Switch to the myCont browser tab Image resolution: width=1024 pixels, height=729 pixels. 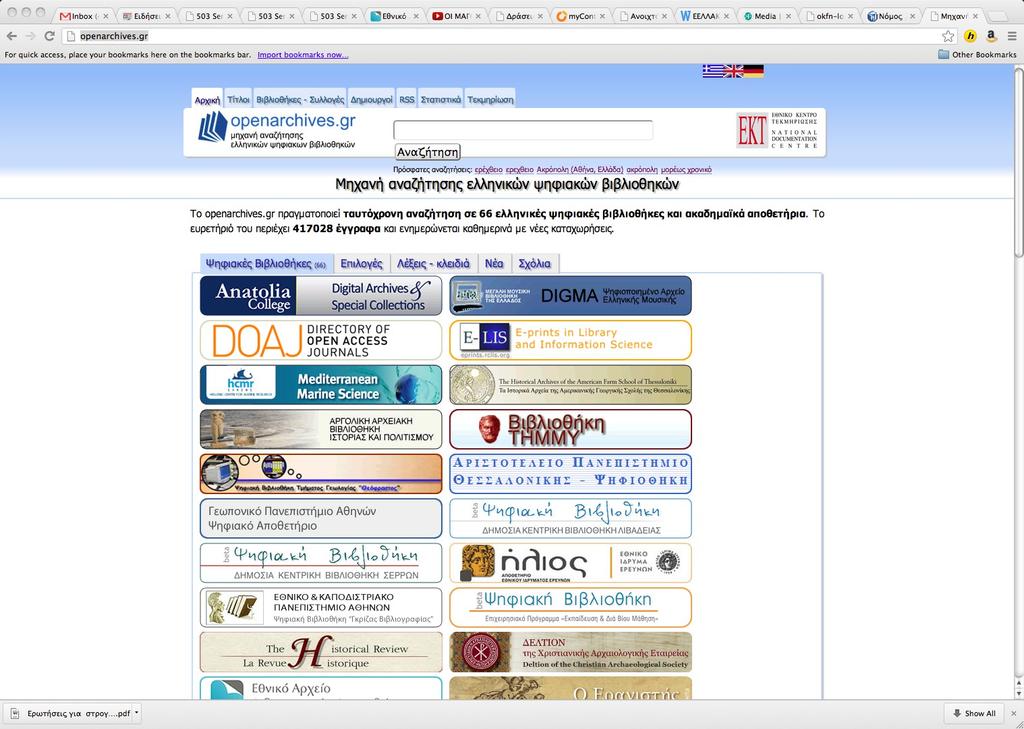580,16
